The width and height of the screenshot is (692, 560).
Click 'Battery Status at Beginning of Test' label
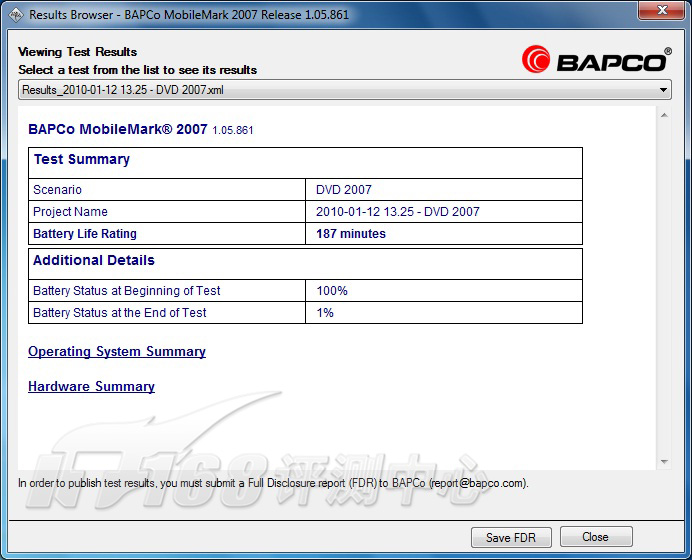(127, 291)
